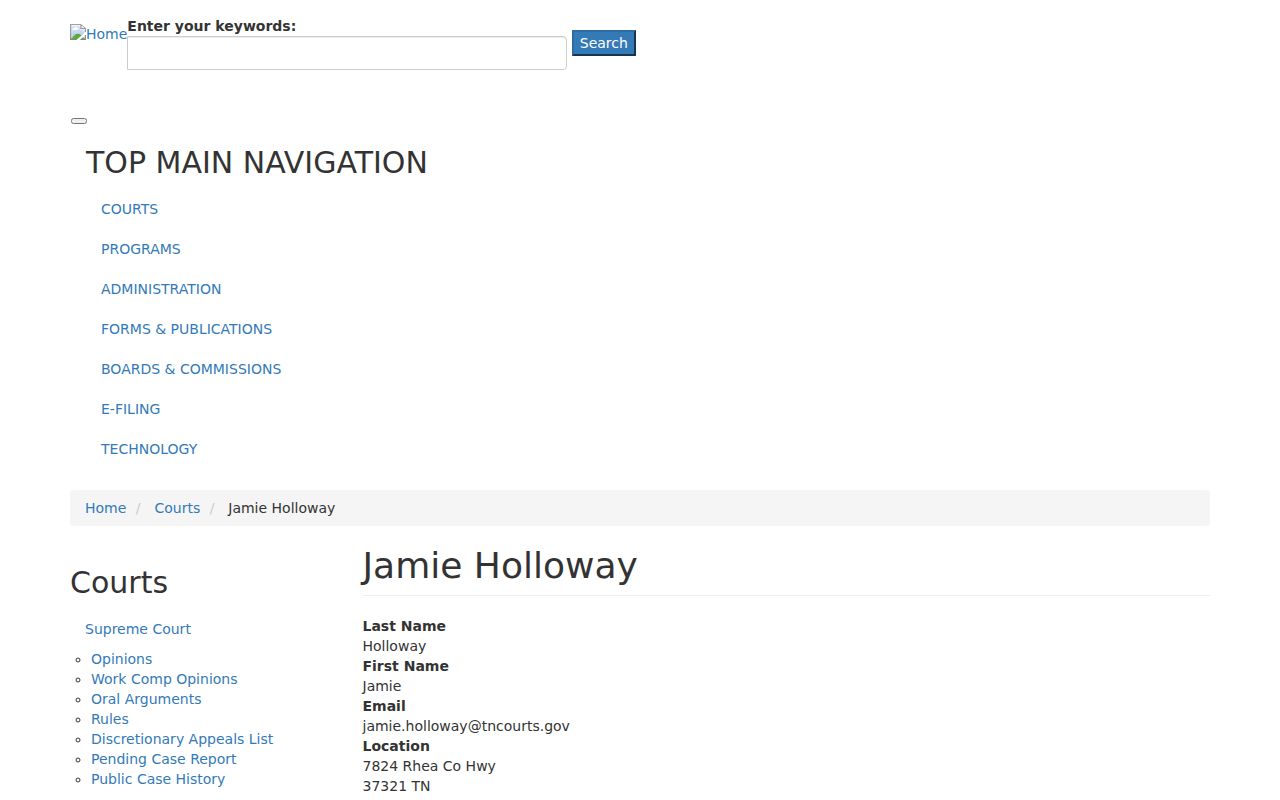Screen dimensions: 1280x800
Task: Click the Jamie Holloway breadcrumb text
Action: [281, 508]
